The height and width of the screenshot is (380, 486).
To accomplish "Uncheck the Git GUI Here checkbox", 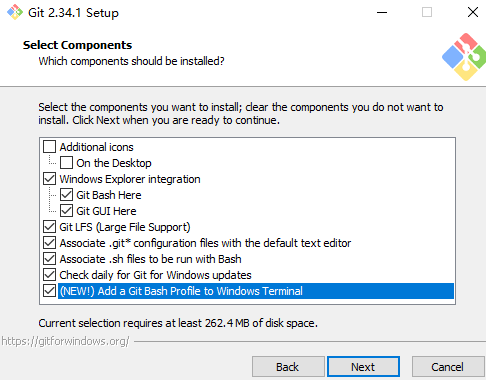I will pyautogui.click(x=66, y=211).
